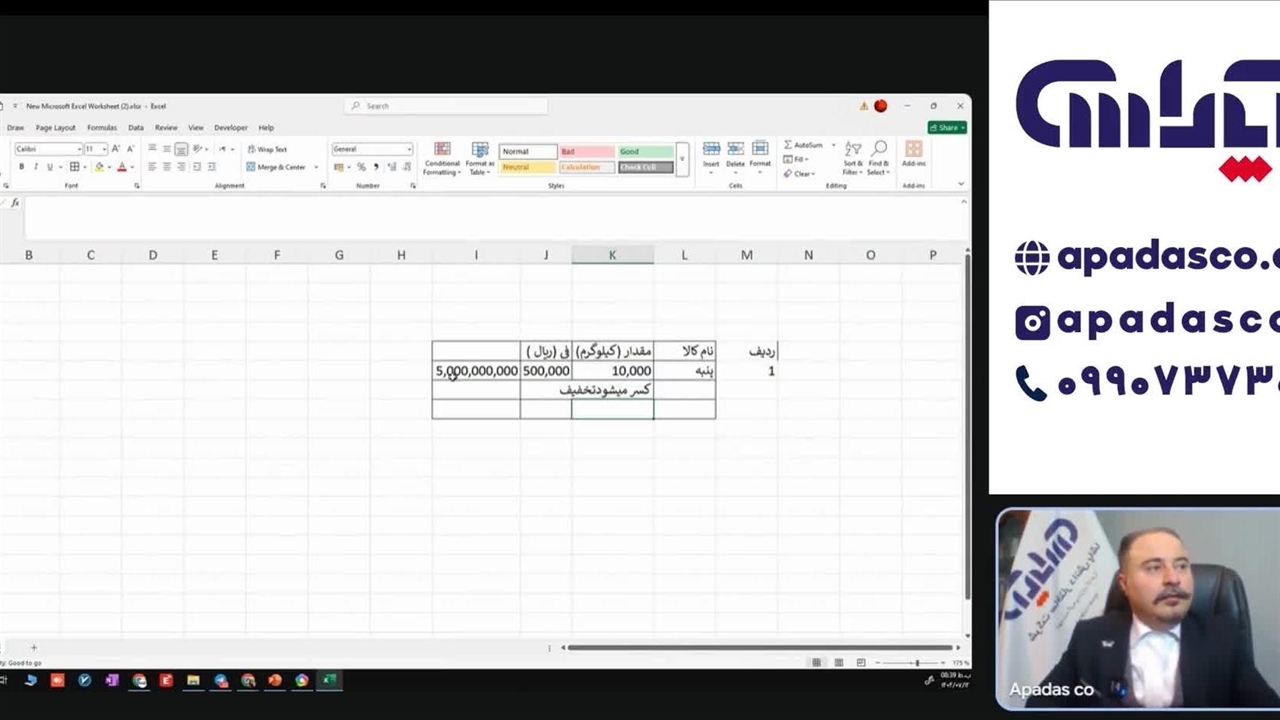This screenshot has height=720, width=1280.
Task: Click the green Share button
Action: coord(946,128)
